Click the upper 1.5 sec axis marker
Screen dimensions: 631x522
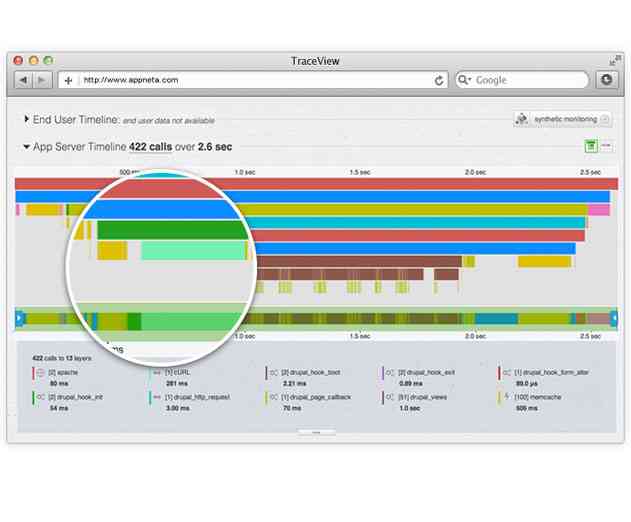tap(360, 172)
